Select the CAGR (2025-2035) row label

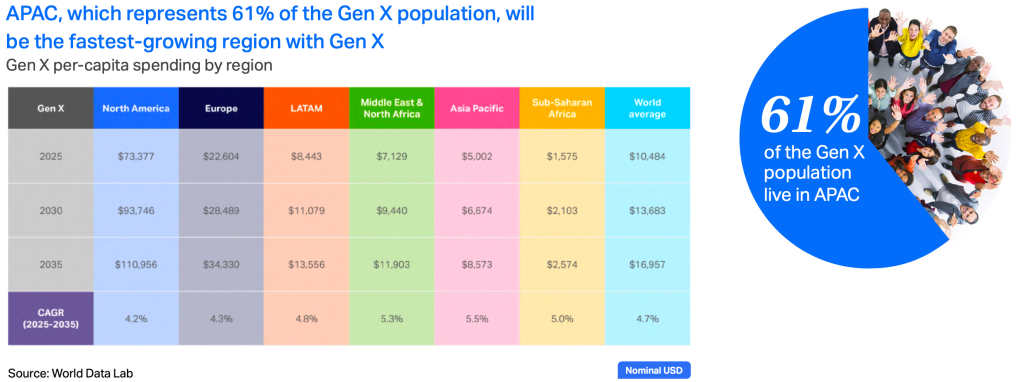(50, 319)
